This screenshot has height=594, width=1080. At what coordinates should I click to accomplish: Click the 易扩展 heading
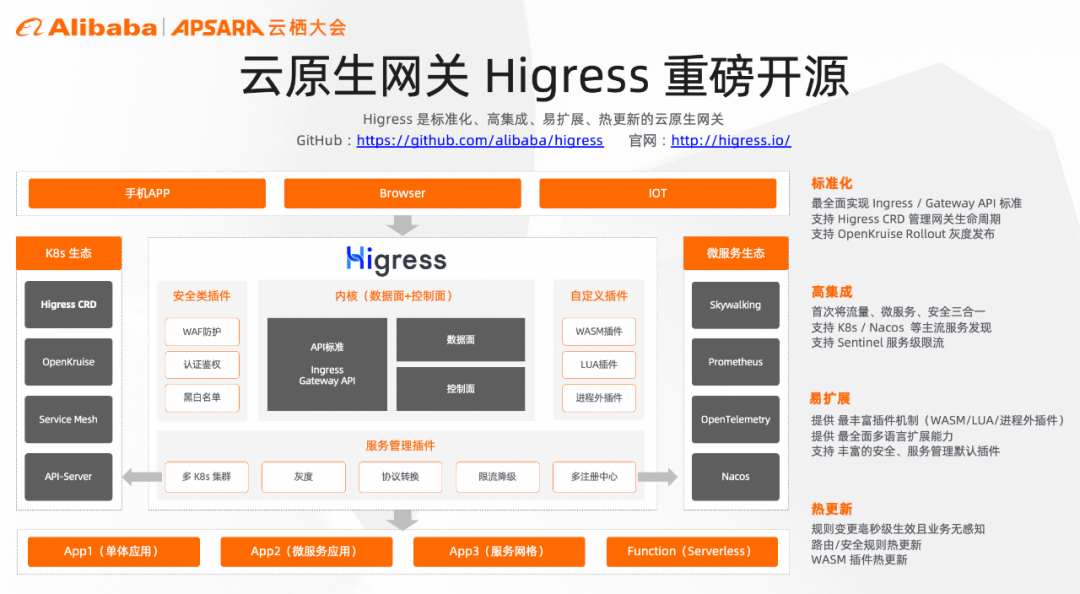(x=830, y=399)
